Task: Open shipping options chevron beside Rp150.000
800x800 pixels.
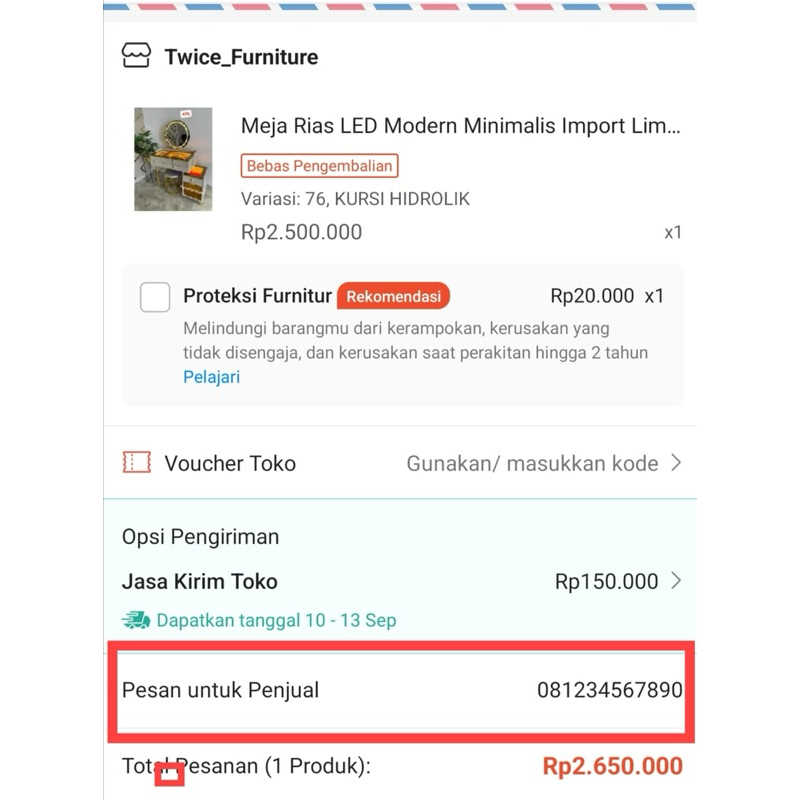Action: pos(676,580)
